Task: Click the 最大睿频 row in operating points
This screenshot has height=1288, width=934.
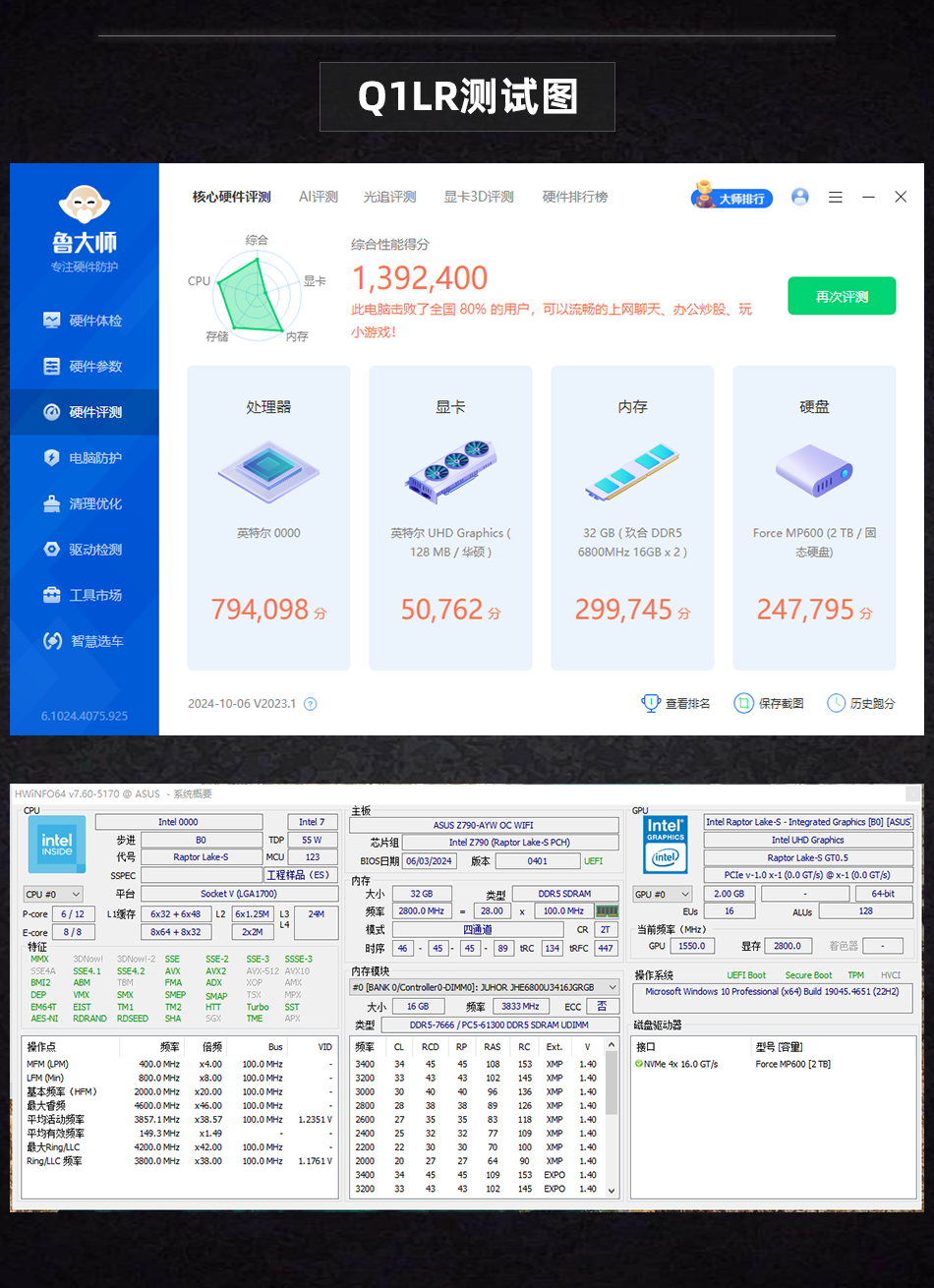Action: [x=180, y=1105]
